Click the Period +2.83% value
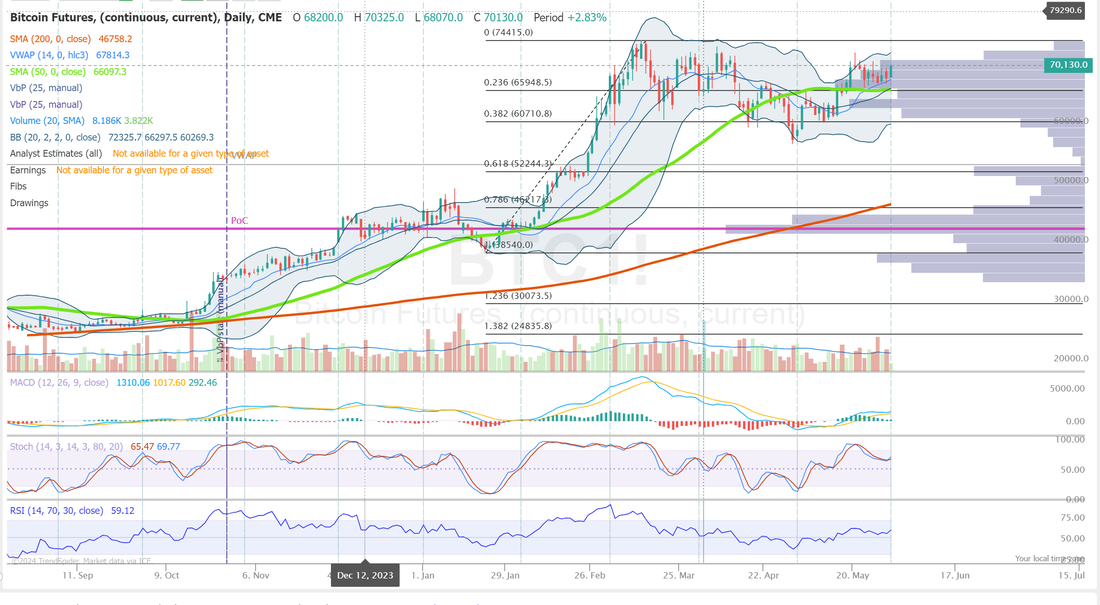 570,17
